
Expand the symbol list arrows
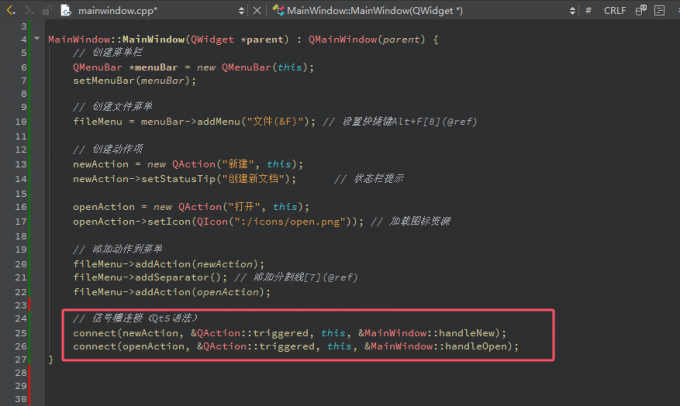click(x=571, y=10)
